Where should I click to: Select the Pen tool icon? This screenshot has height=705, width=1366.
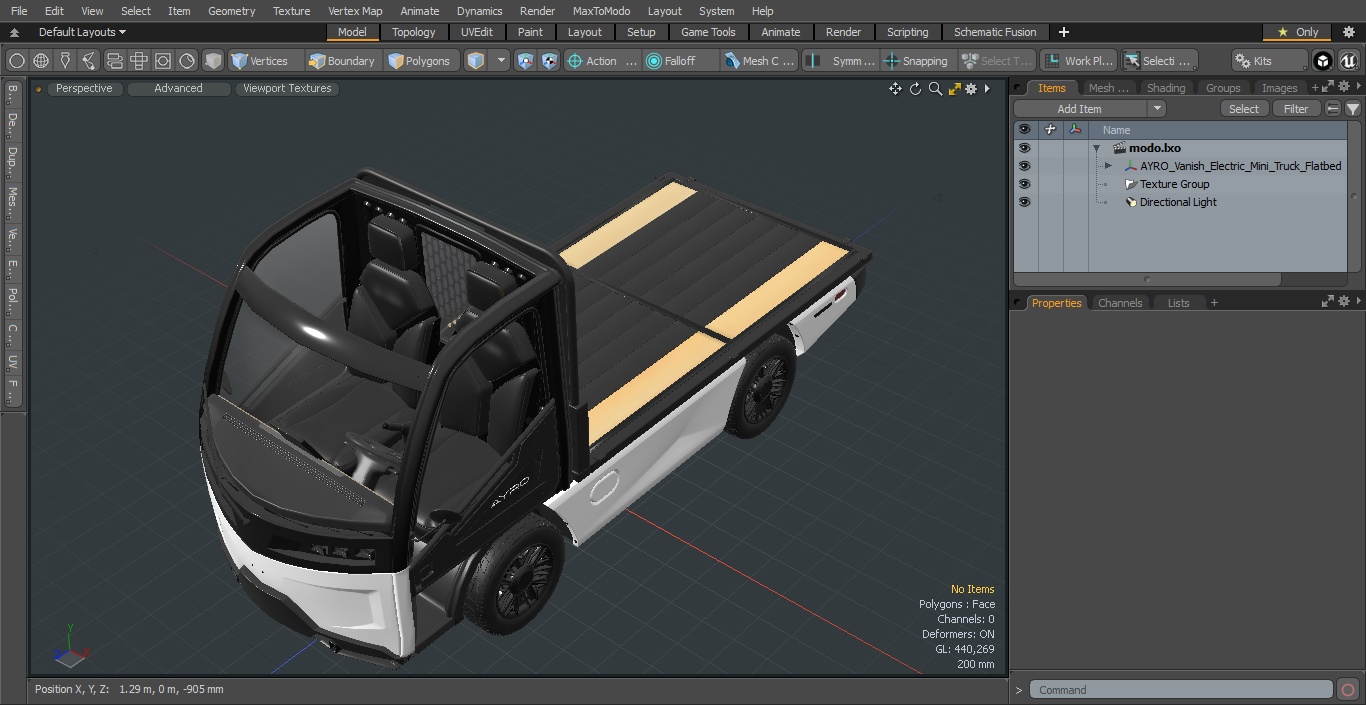pyautogui.click(x=66, y=61)
